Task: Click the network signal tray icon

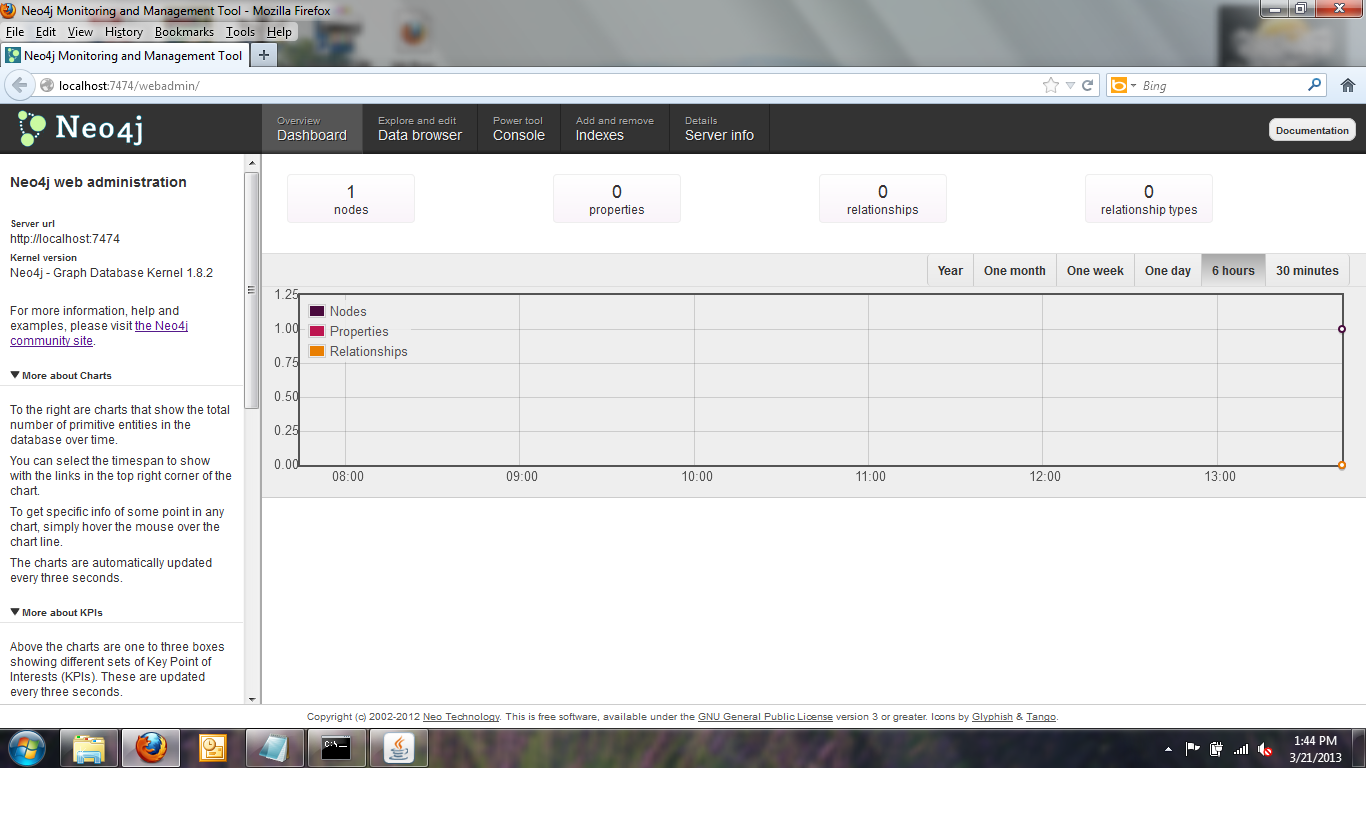Action: [1241, 749]
